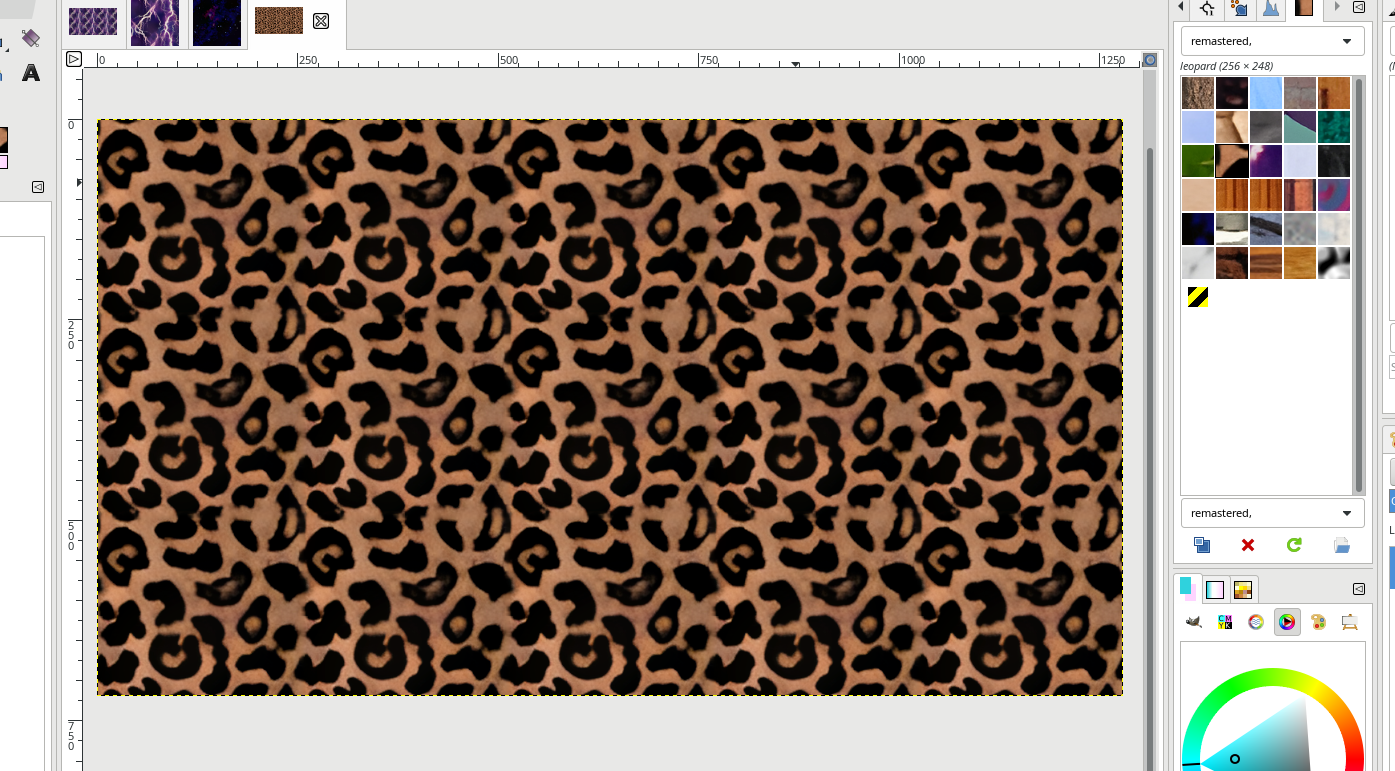1395x771 pixels.
Task: Open the bottom 'remastered,' tag assign dropdown
Action: pos(1272,513)
